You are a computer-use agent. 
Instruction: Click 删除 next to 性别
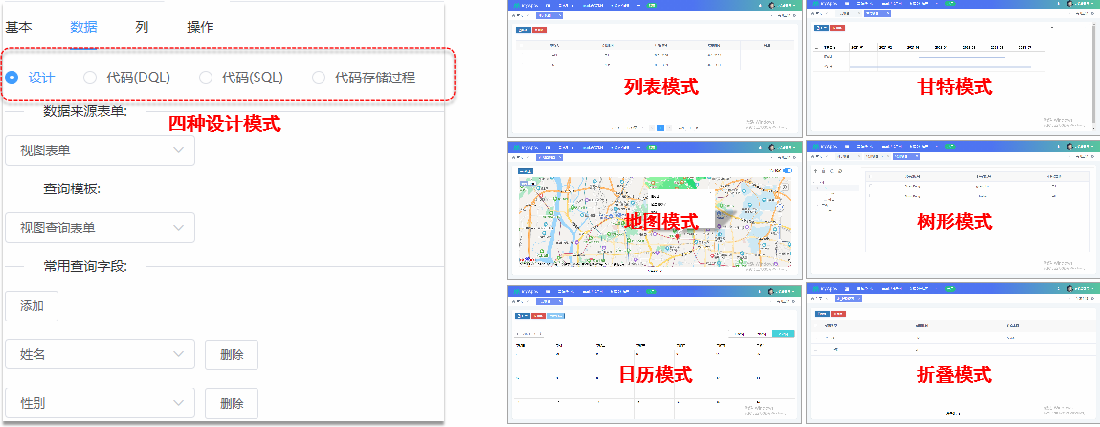[231, 402]
